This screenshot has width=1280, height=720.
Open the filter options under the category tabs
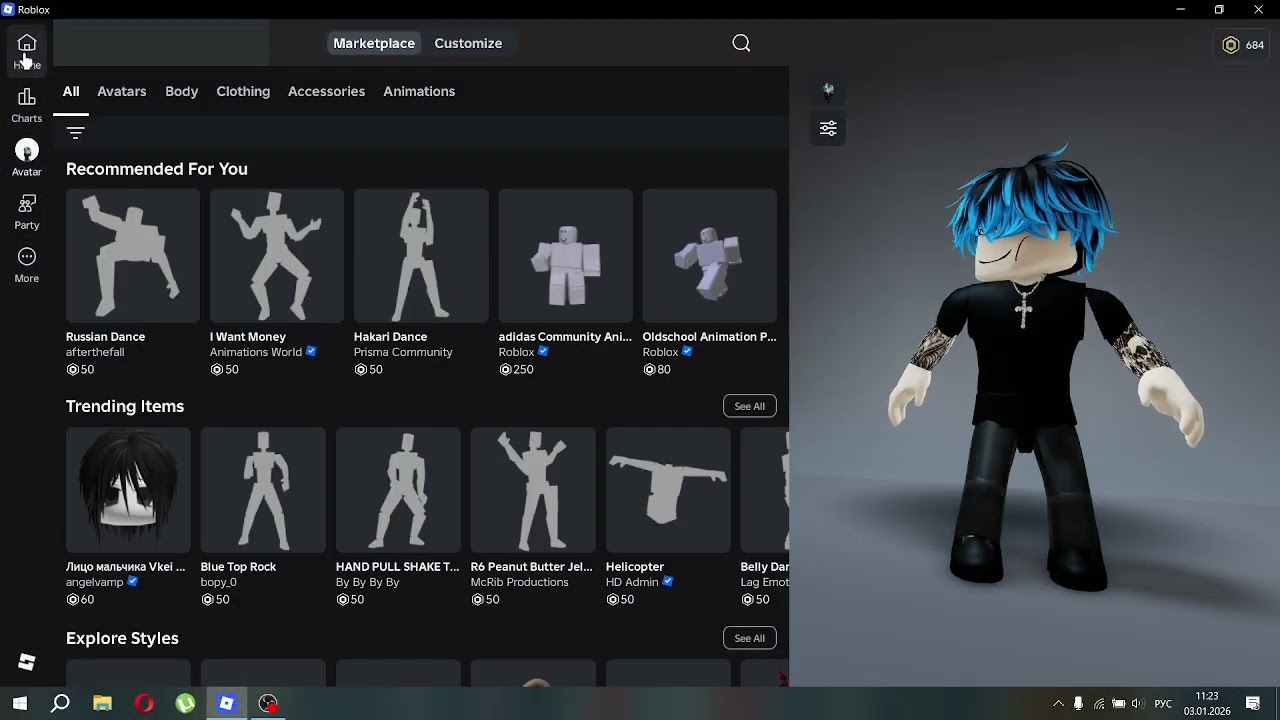point(76,132)
